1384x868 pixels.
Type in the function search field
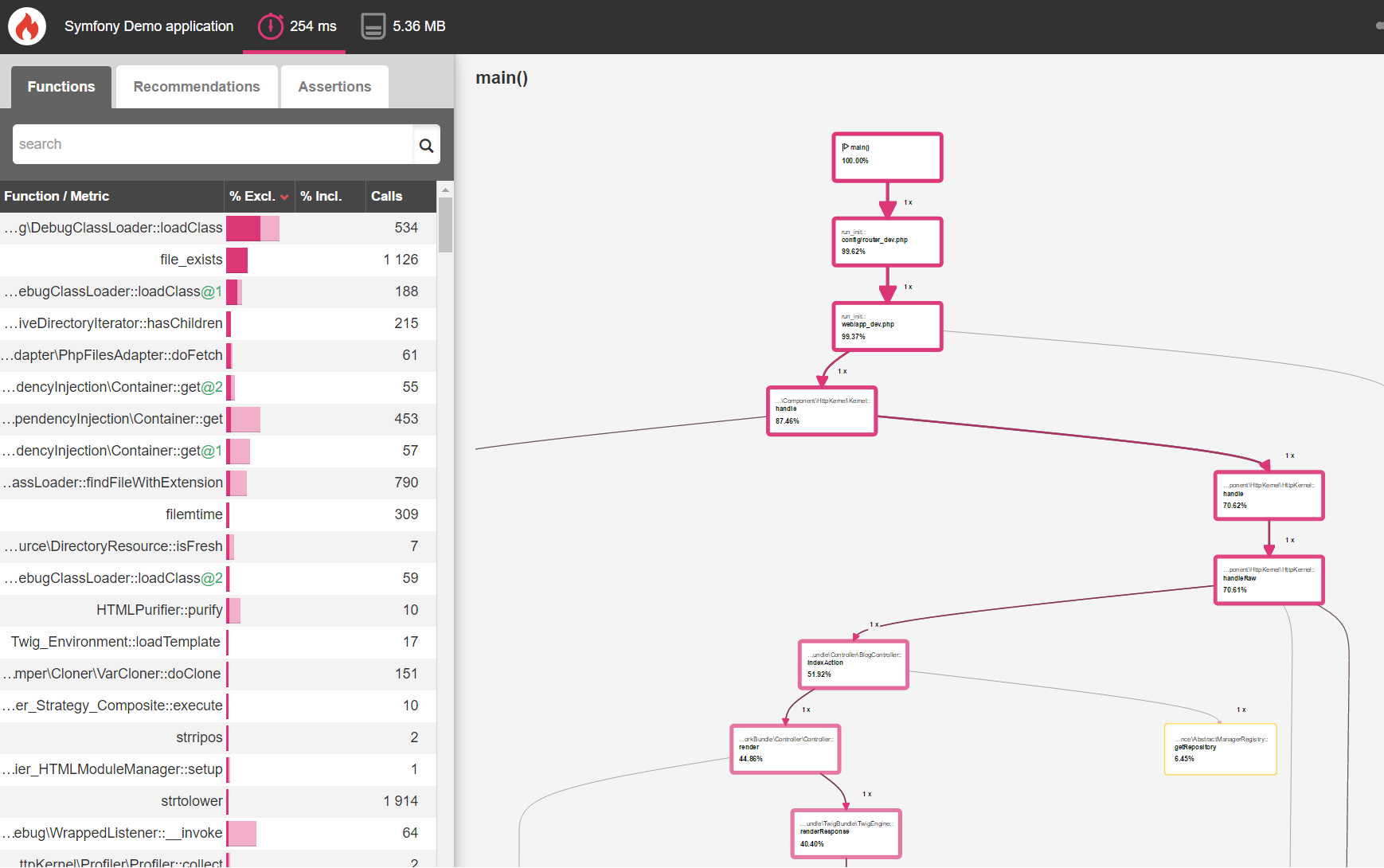tap(211, 144)
